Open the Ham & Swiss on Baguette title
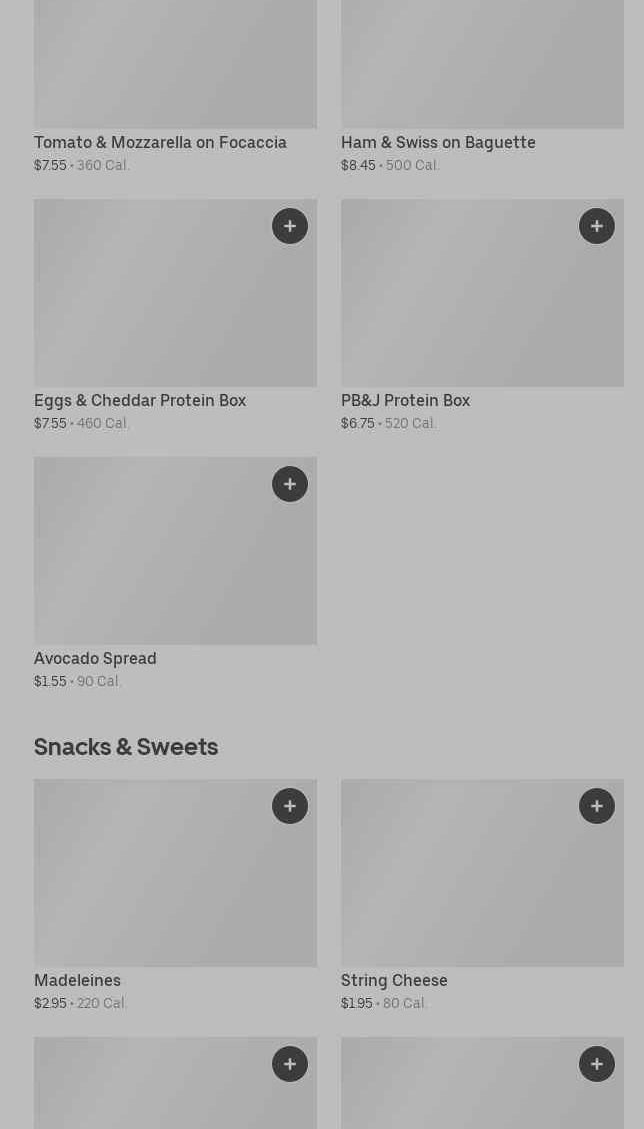The height and width of the screenshot is (1129, 644). click(x=438, y=143)
